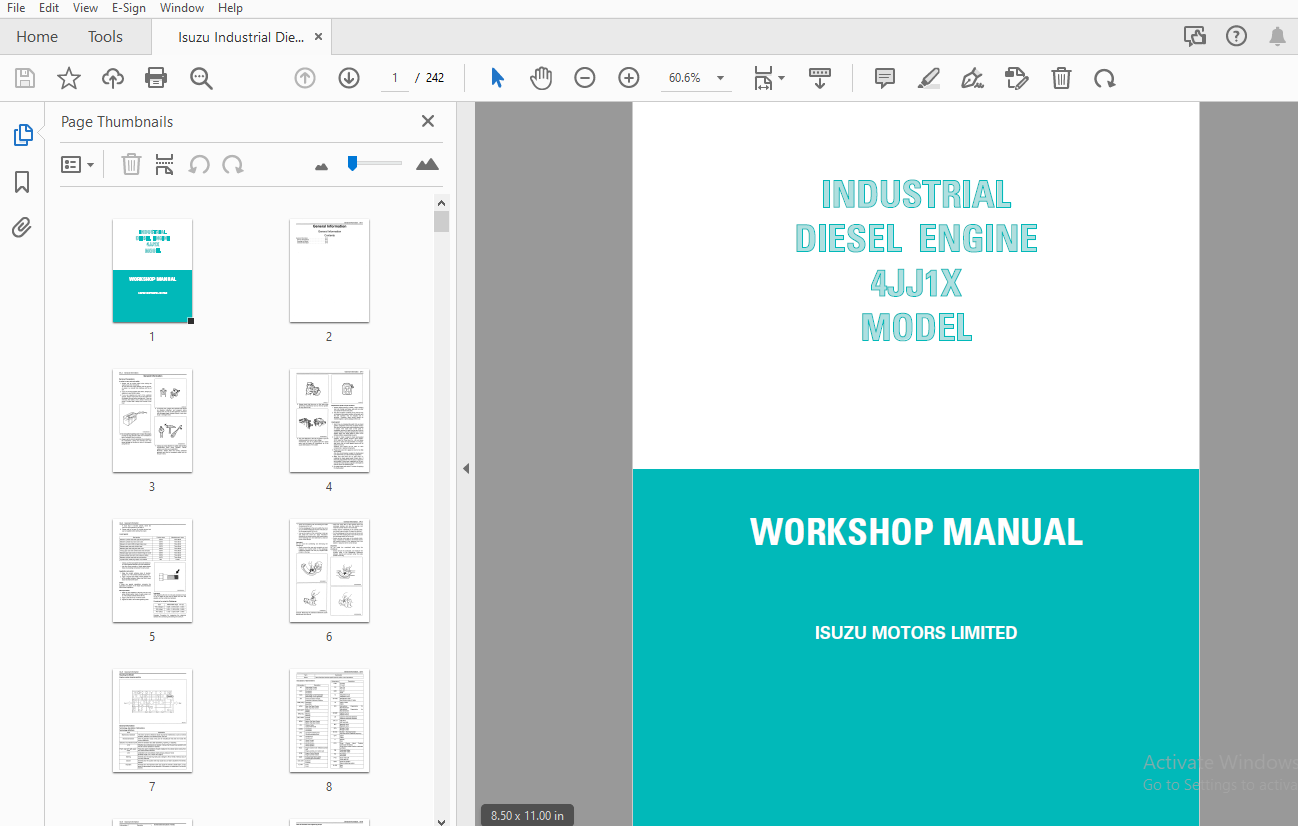This screenshot has width=1298, height=826.
Task: Zoom out with the minus button
Action: pyautogui.click(x=585, y=78)
